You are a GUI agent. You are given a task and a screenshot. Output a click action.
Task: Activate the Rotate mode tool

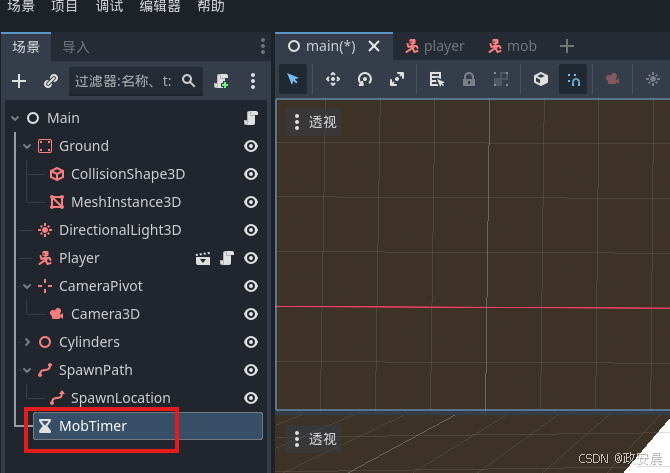coord(364,79)
